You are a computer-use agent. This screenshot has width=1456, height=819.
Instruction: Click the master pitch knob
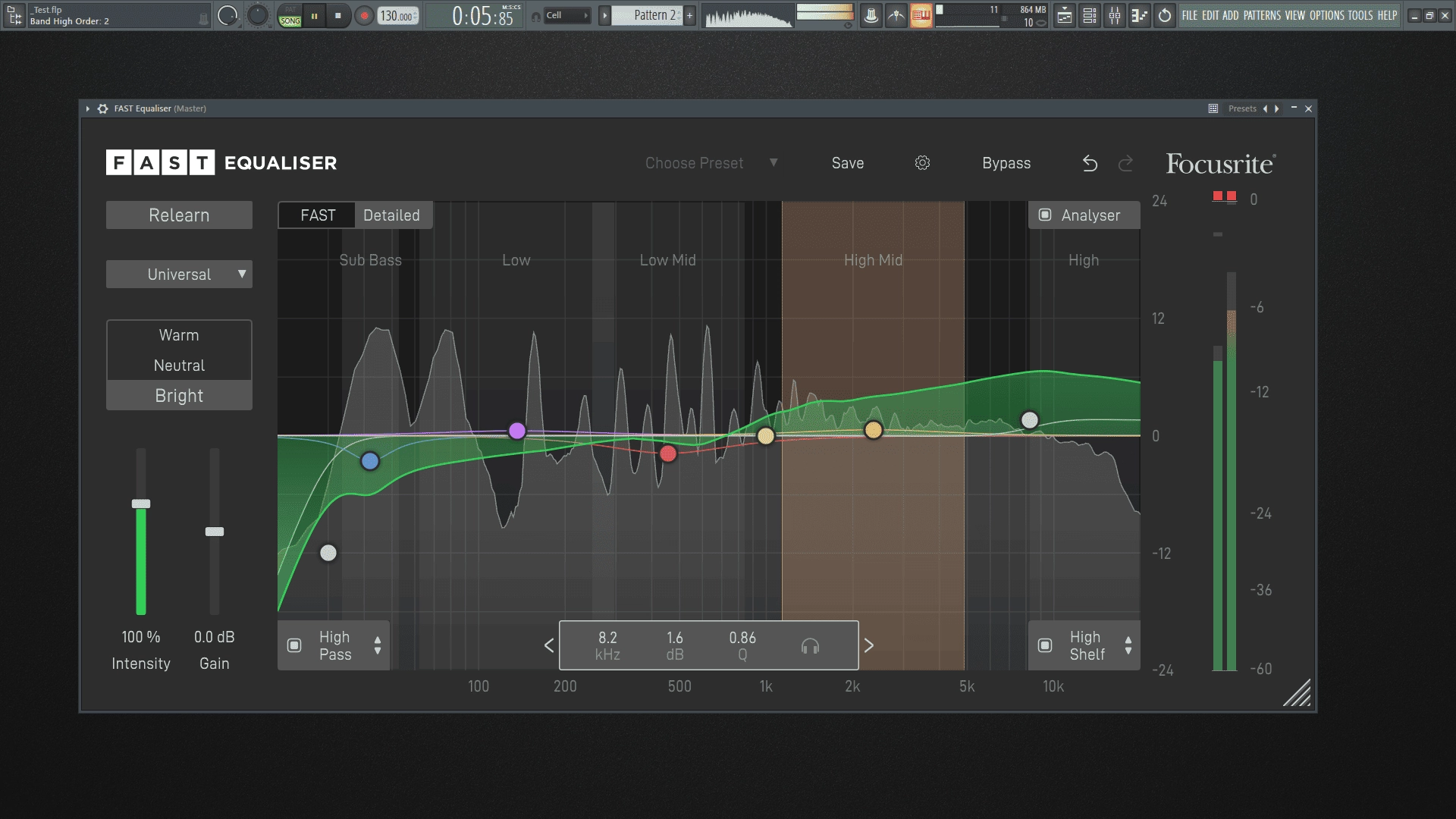coord(258,15)
